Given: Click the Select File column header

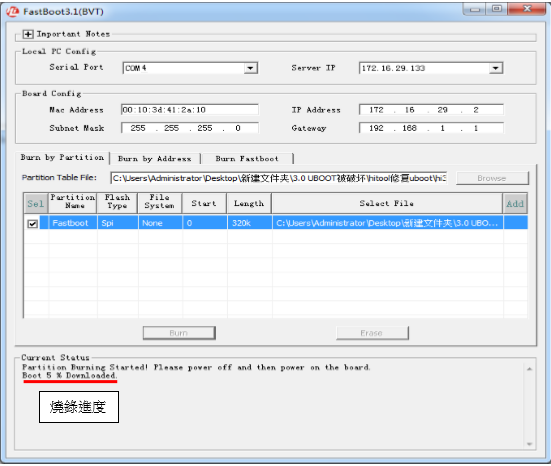Looking at the screenshot, I should coord(387,203).
